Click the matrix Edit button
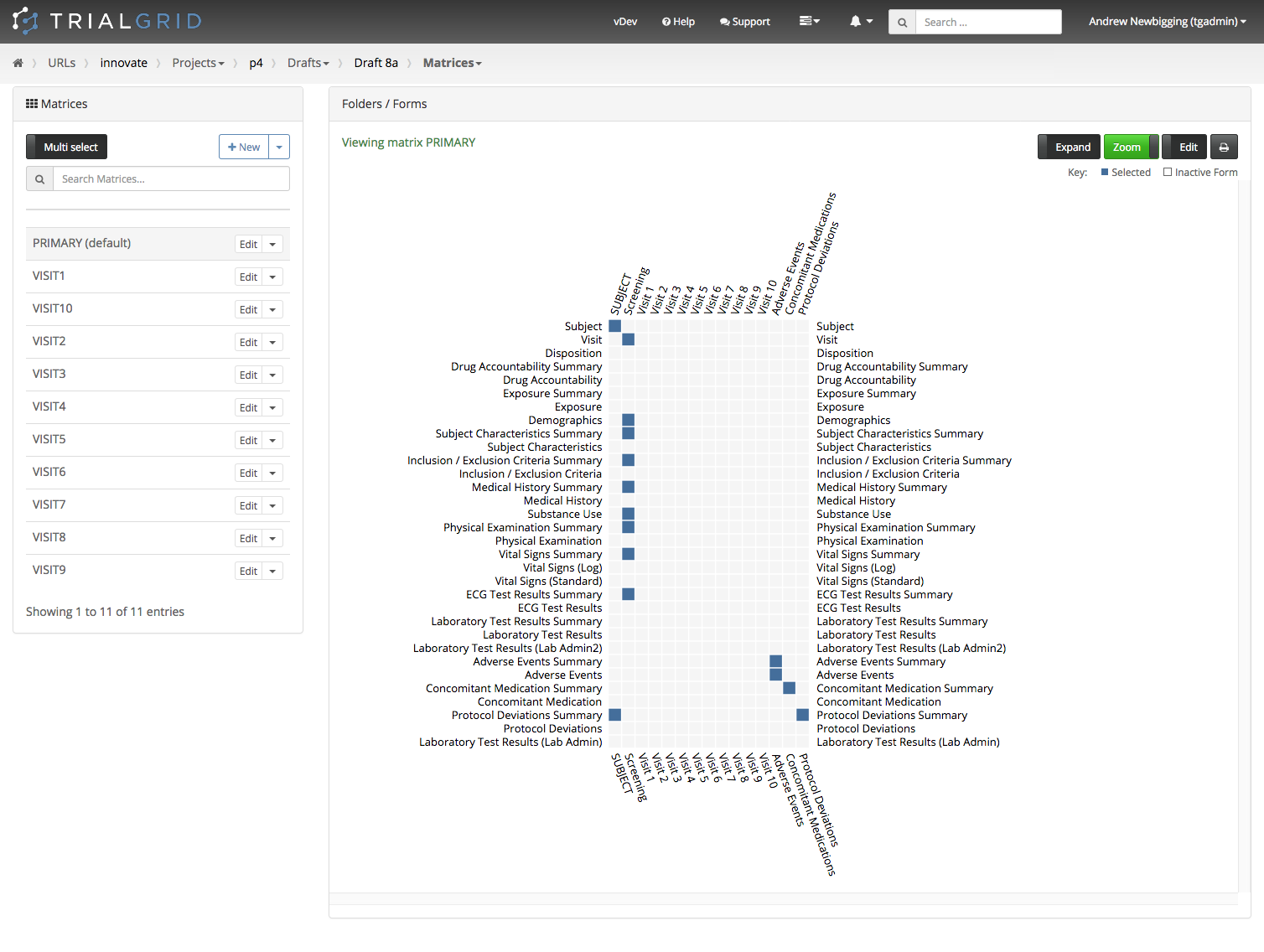Viewport: 1264px width, 952px height. tap(1184, 147)
